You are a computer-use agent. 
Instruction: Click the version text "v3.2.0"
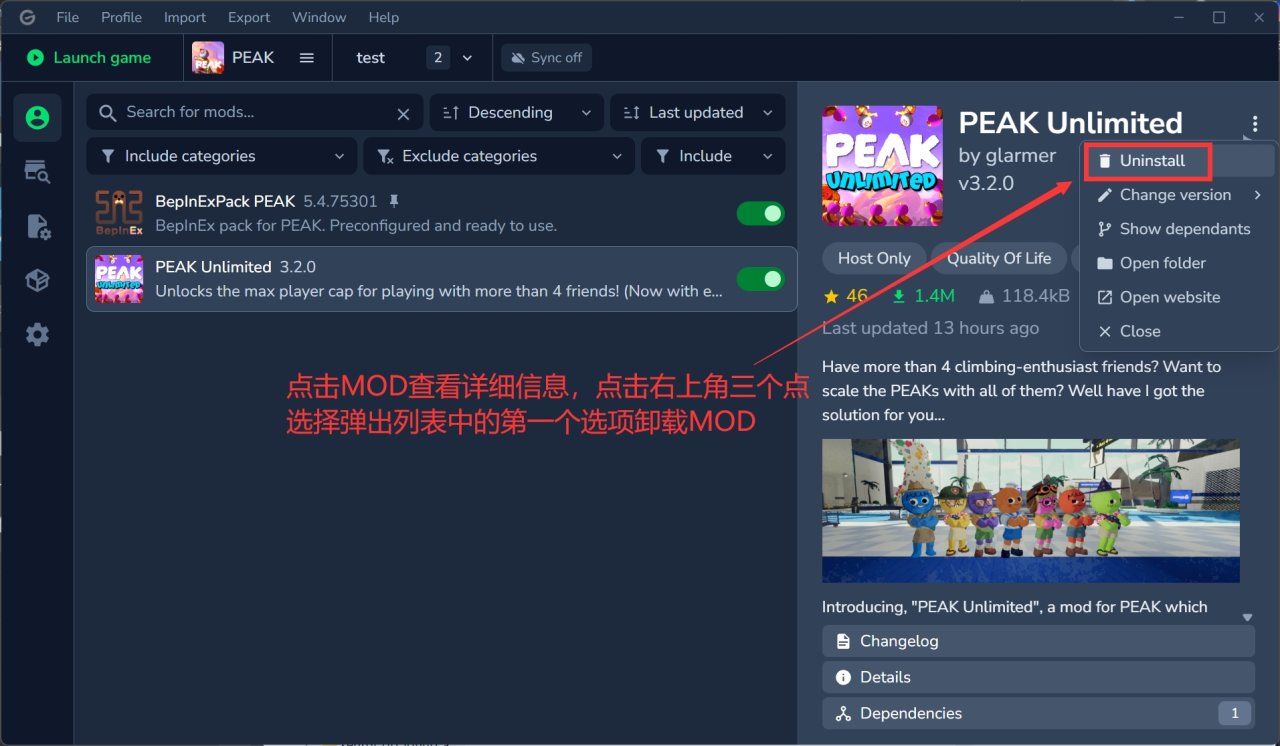pyautogui.click(x=986, y=183)
